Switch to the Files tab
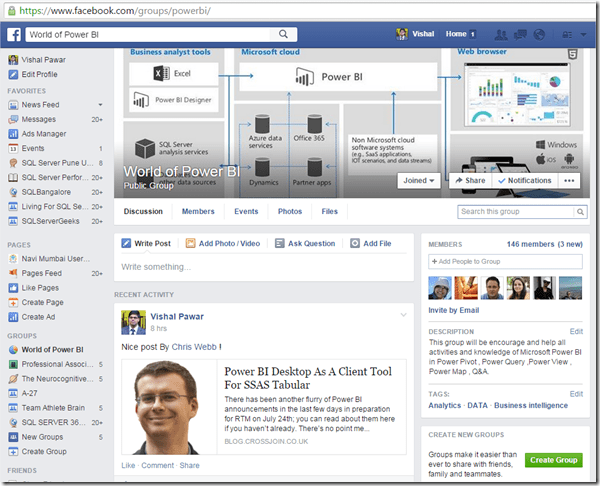The width and height of the screenshot is (600, 486). click(329, 212)
